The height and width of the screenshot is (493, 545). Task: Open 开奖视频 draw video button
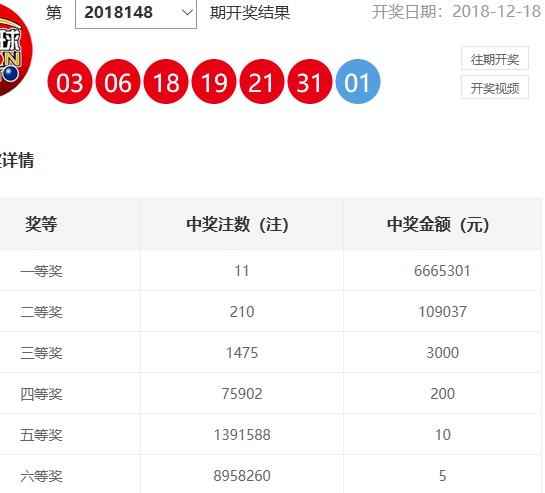(495, 88)
